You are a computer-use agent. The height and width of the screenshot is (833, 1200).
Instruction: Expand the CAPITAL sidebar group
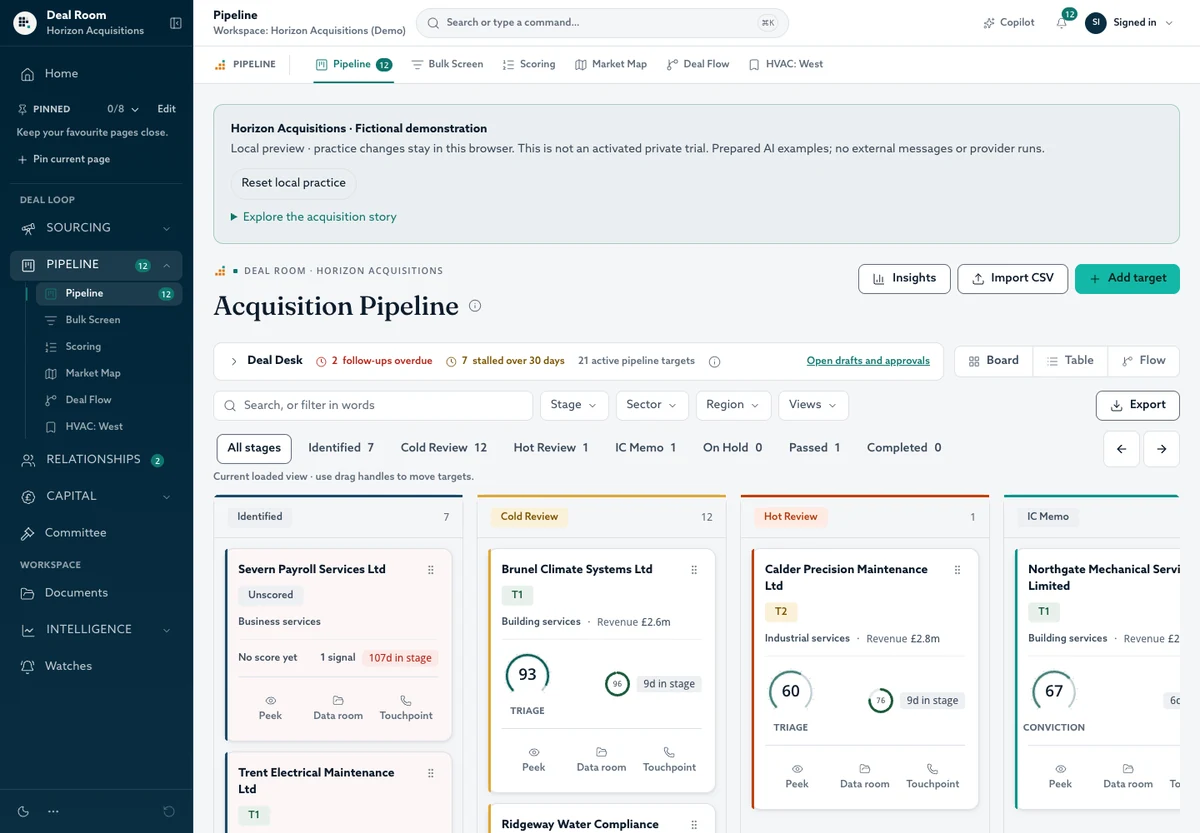(x=96, y=496)
